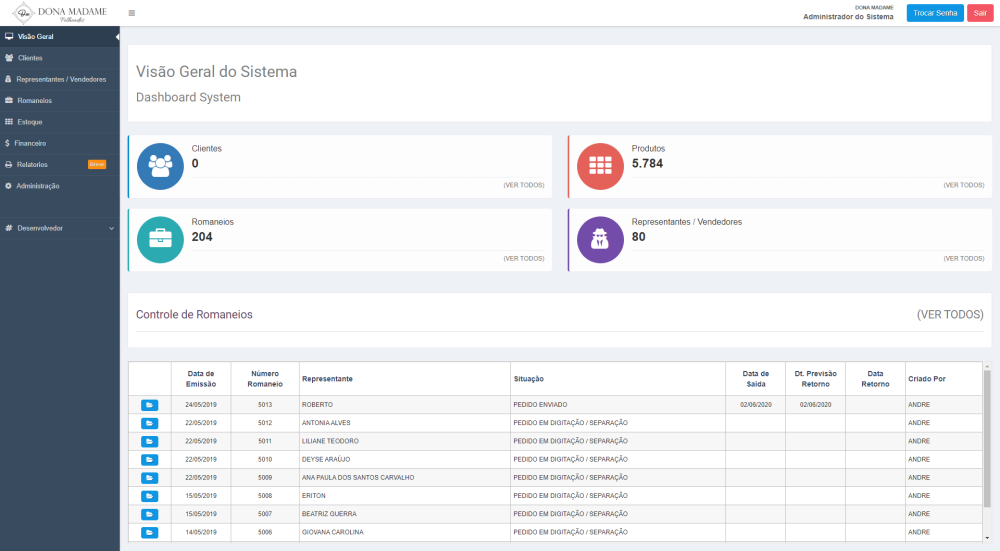Click the blue Clientes circle icon
This screenshot has width=1000, height=551.
160,166
